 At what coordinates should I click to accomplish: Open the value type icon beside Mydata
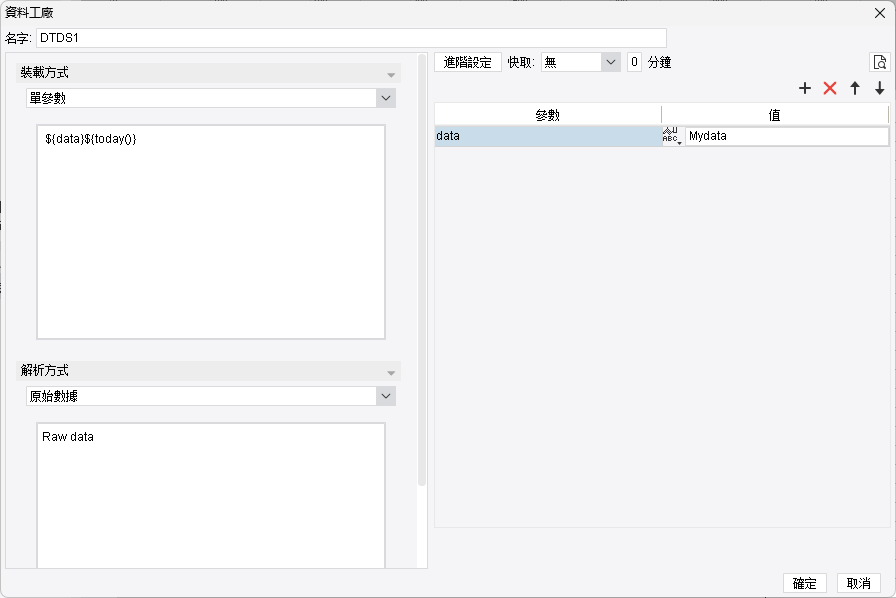click(x=673, y=136)
